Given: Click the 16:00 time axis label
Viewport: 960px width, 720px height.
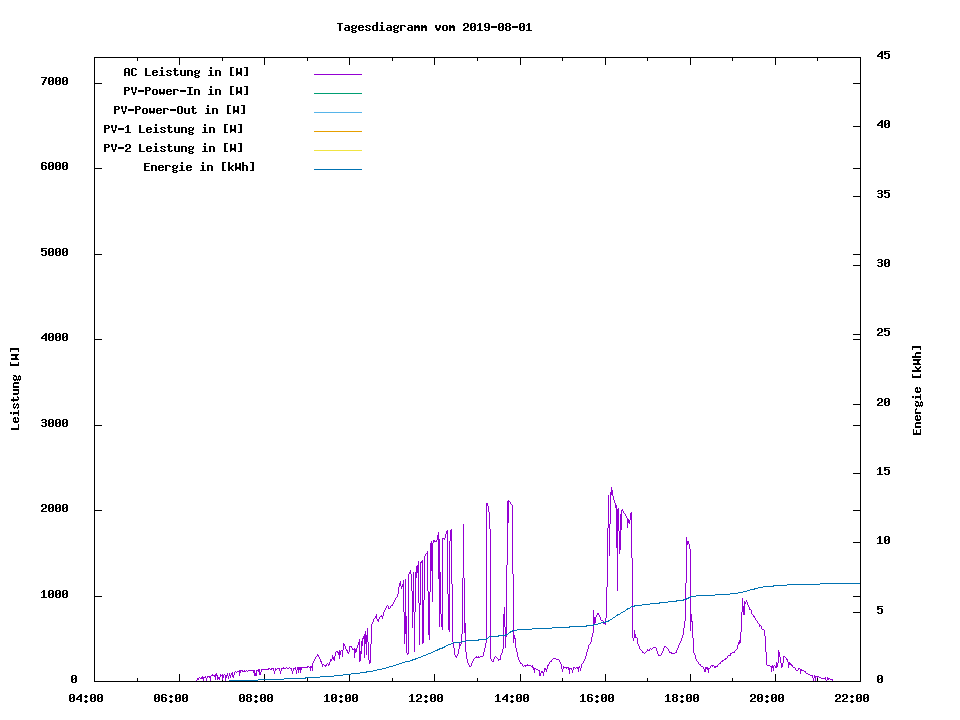Looking at the screenshot, I should 597,698.
